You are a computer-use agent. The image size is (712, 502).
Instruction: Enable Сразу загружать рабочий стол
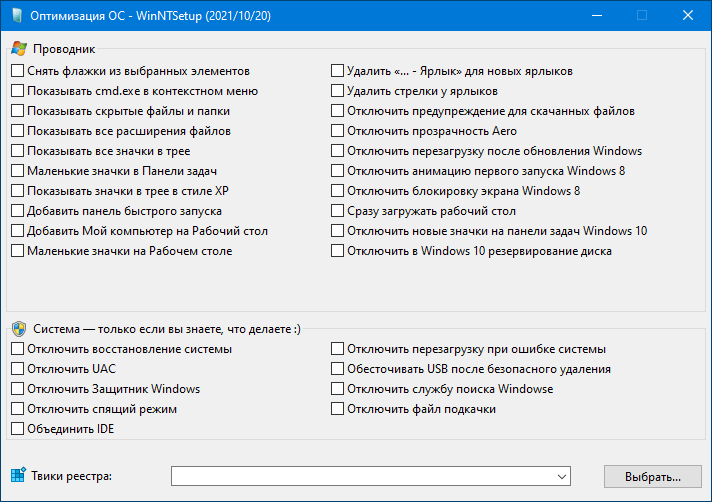coord(337,211)
